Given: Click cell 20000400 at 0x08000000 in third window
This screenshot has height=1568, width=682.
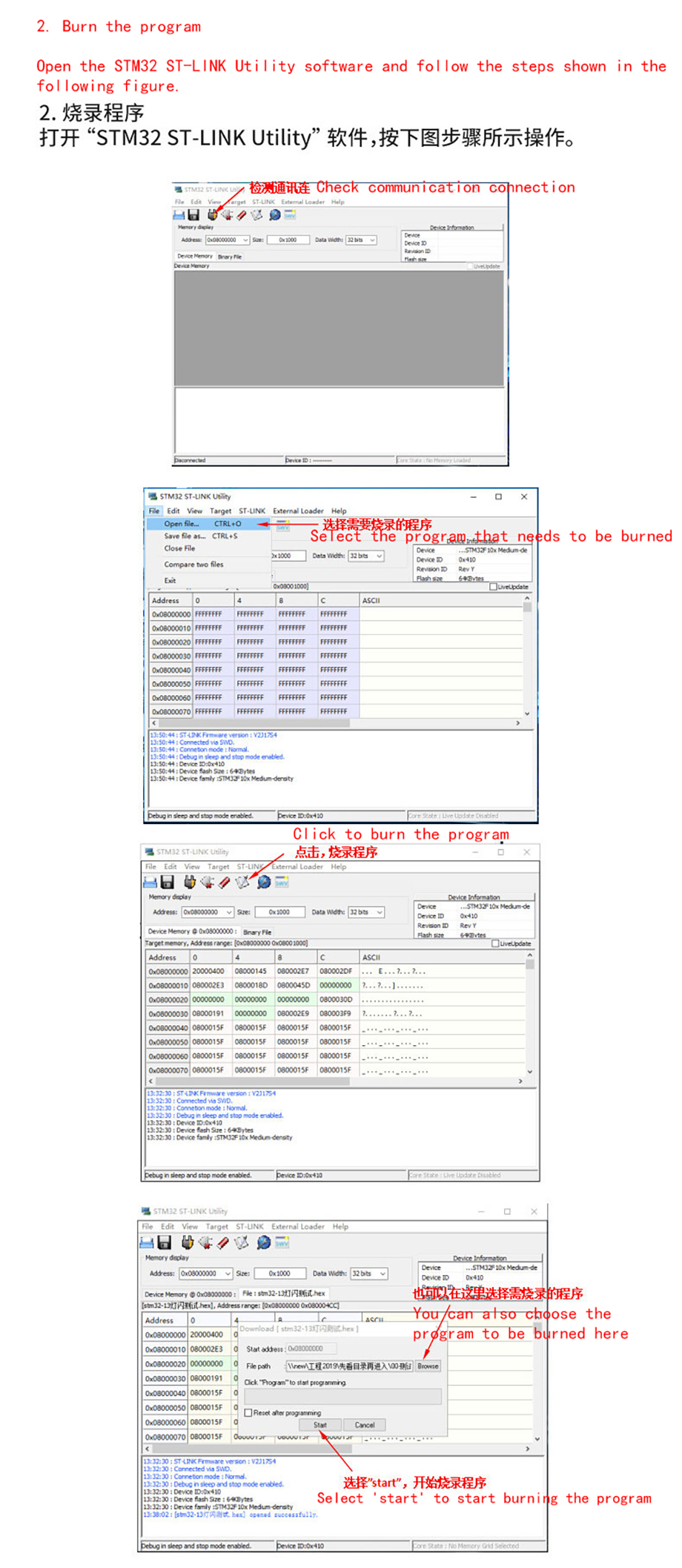Looking at the screenshot, I should tap(211, 971).
